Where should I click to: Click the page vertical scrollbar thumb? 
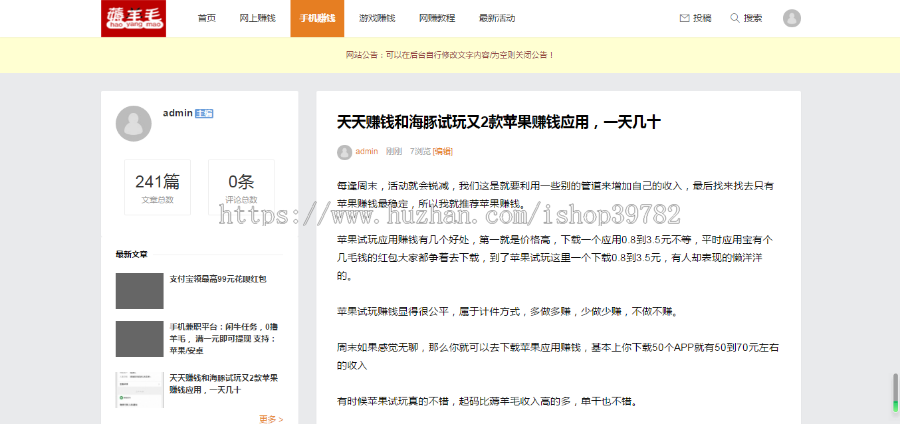pyautogui.click(x=895, y=393)
